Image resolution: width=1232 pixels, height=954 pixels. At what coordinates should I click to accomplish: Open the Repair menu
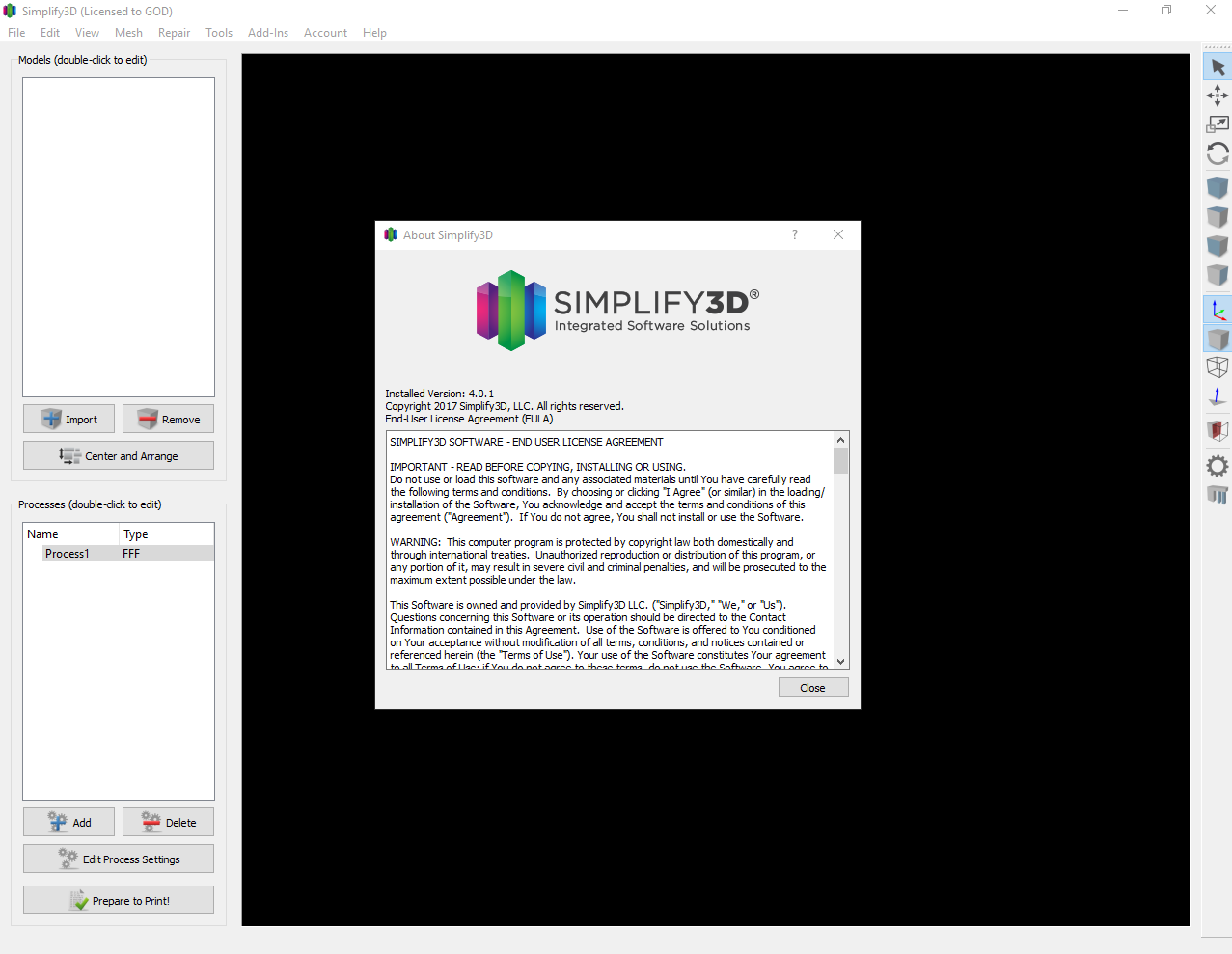[x=174, y=33]
